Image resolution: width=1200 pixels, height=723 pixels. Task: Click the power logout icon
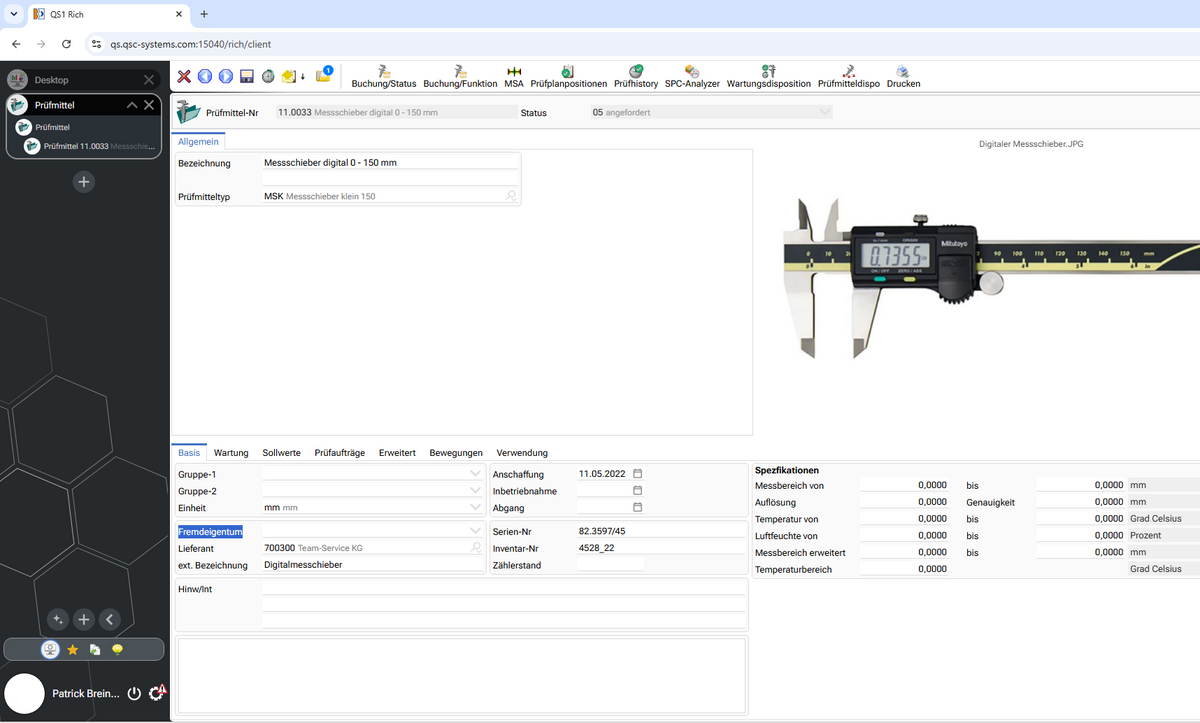pyautogui.click(x=135, y=693)
